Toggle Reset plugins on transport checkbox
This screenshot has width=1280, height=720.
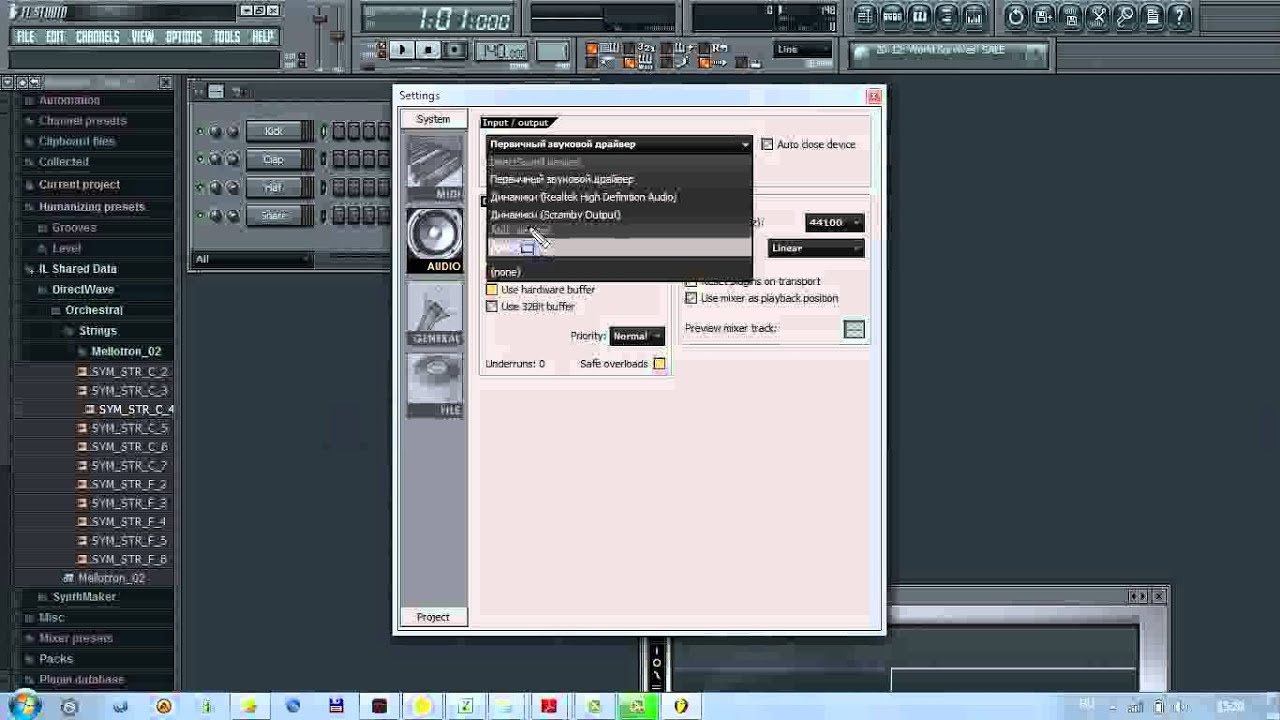pyautogui.click(x=691, y=282)
